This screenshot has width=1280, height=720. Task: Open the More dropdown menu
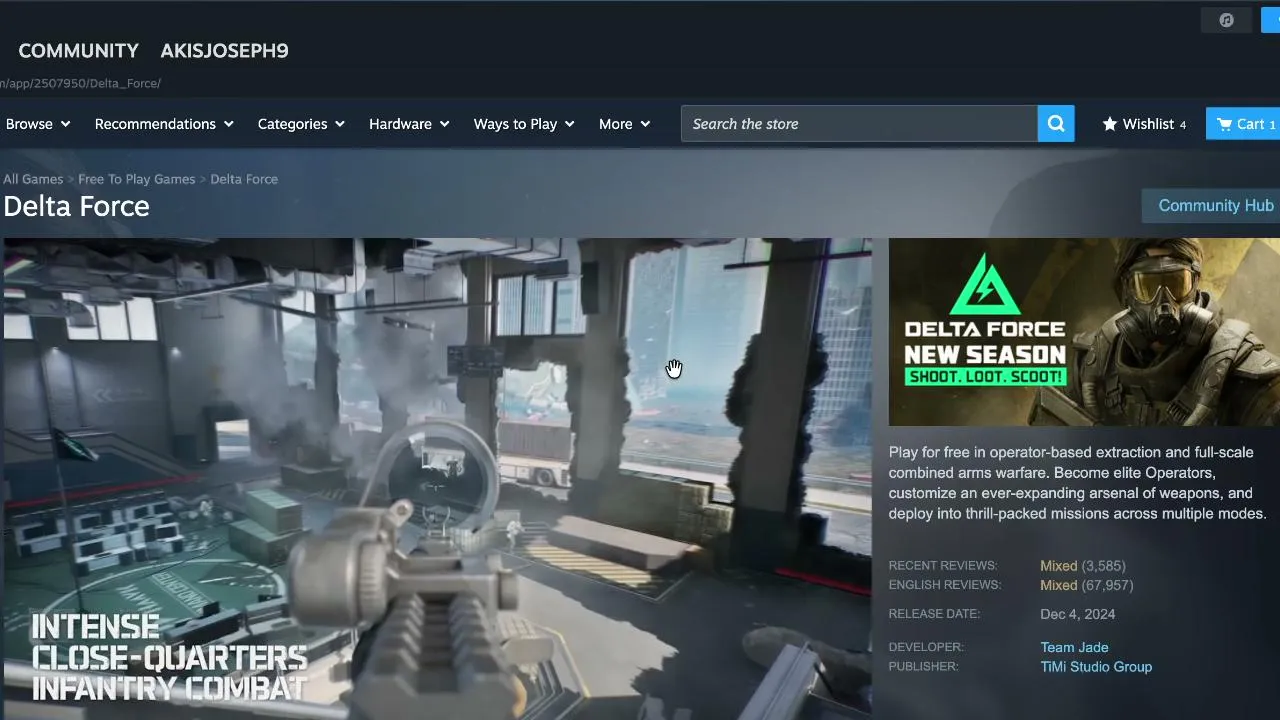(624, 124)
